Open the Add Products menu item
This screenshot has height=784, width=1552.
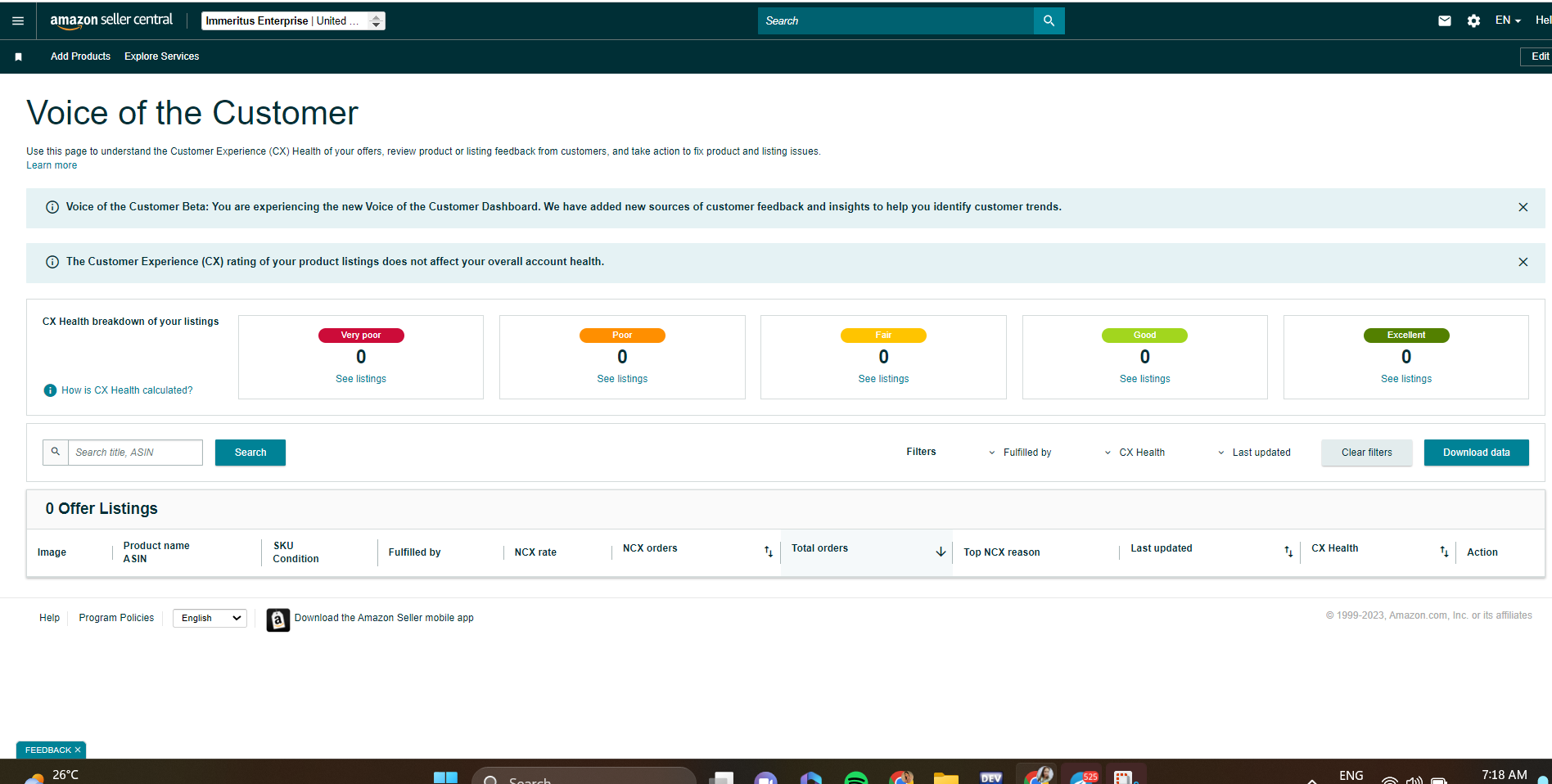(x=80, y=56)
